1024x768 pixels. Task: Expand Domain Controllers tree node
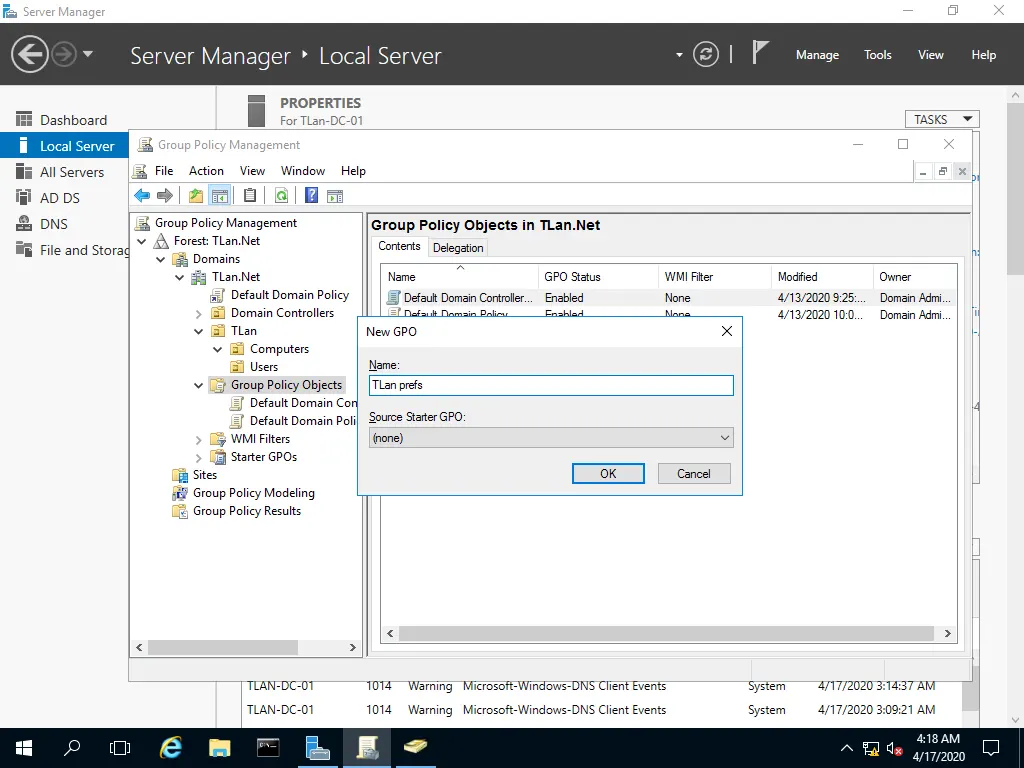click(199, 313)
